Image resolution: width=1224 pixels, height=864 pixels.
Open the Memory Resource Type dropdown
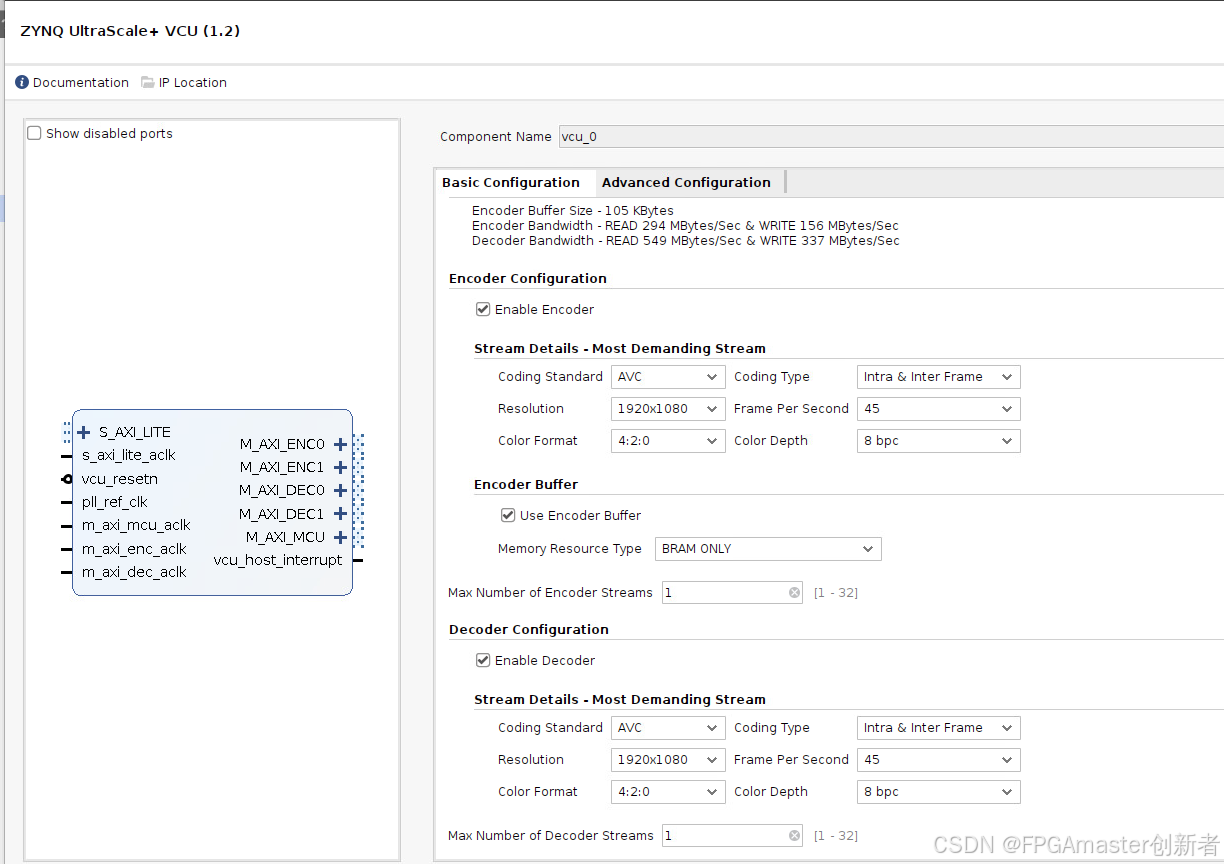768,549
